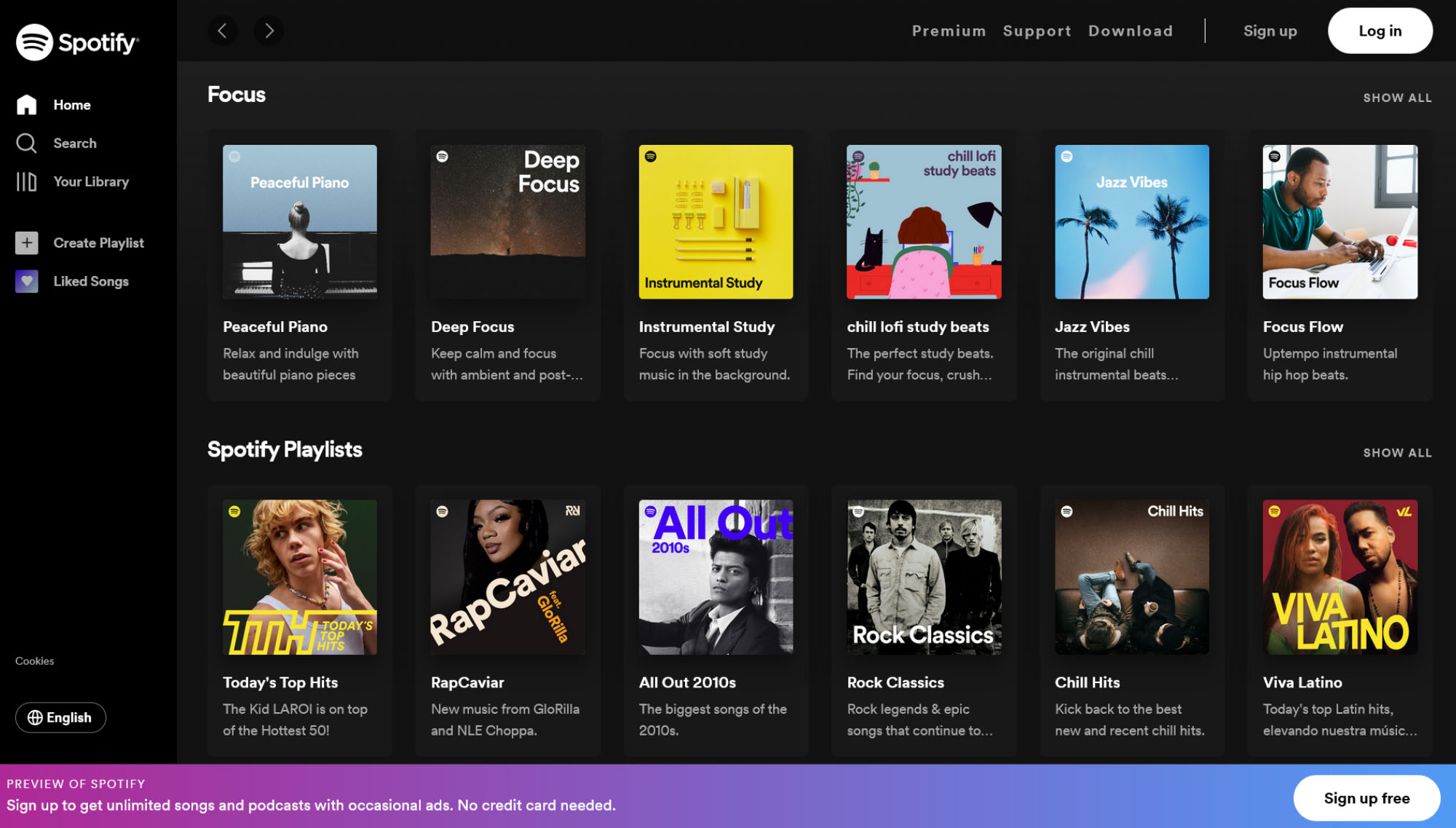1456x828 pixels.
Task: Click the Rock Classics title text
Action: click(x=895, y=682)
